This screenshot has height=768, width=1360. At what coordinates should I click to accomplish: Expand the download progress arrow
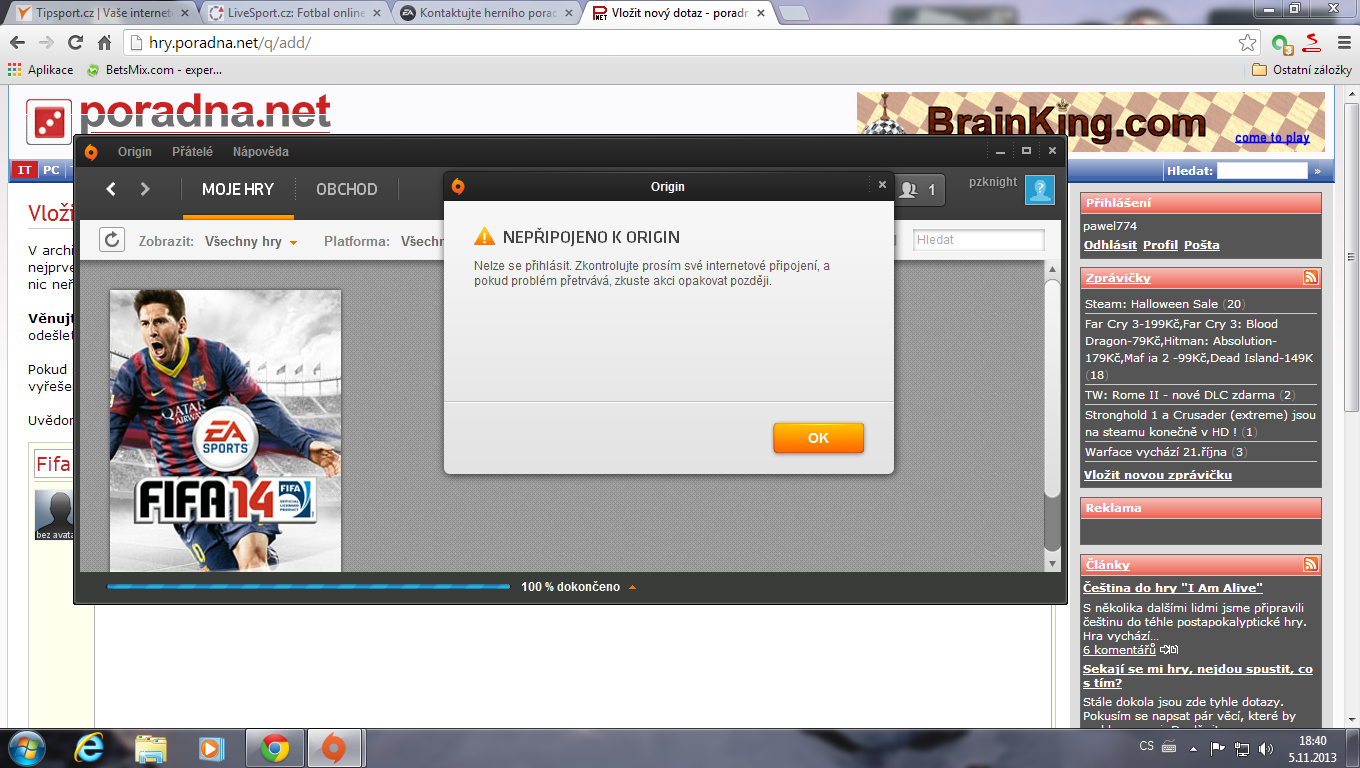632,587
